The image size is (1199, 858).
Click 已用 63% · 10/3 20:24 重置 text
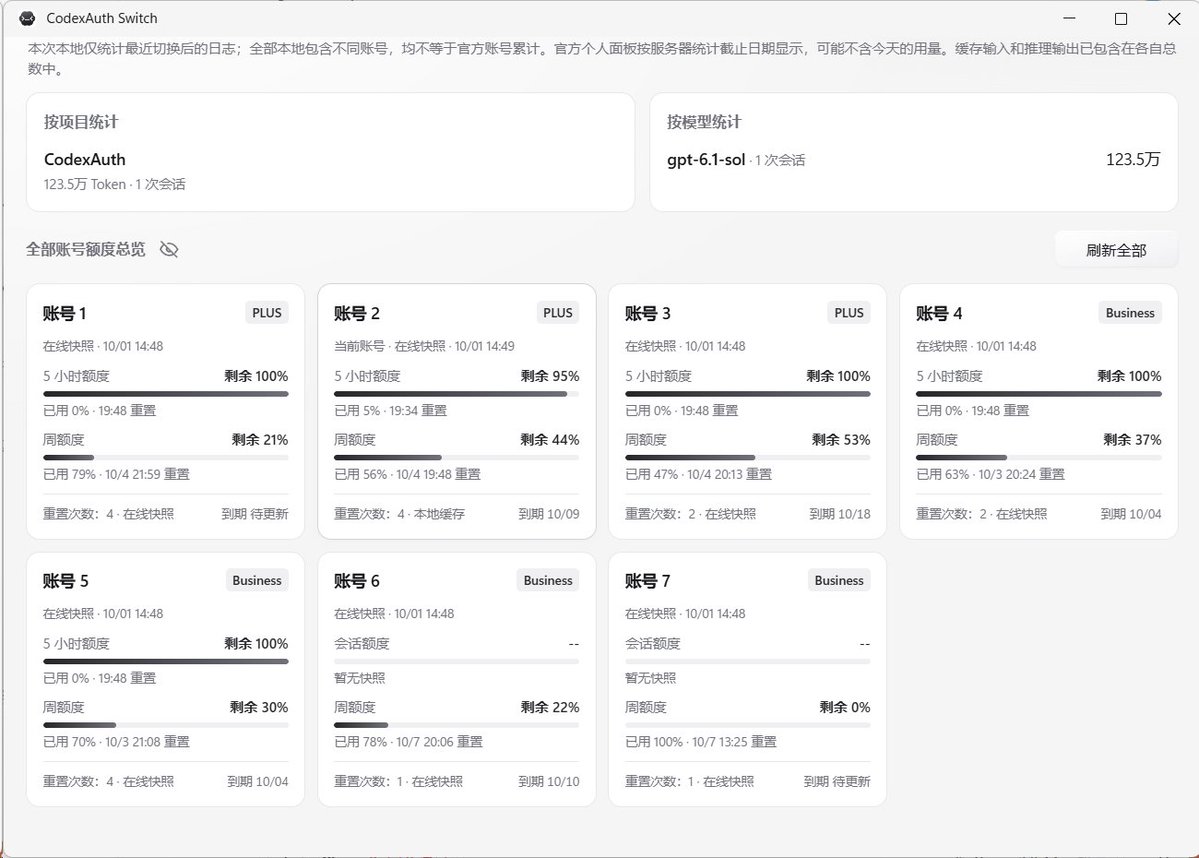pos(990,474)
